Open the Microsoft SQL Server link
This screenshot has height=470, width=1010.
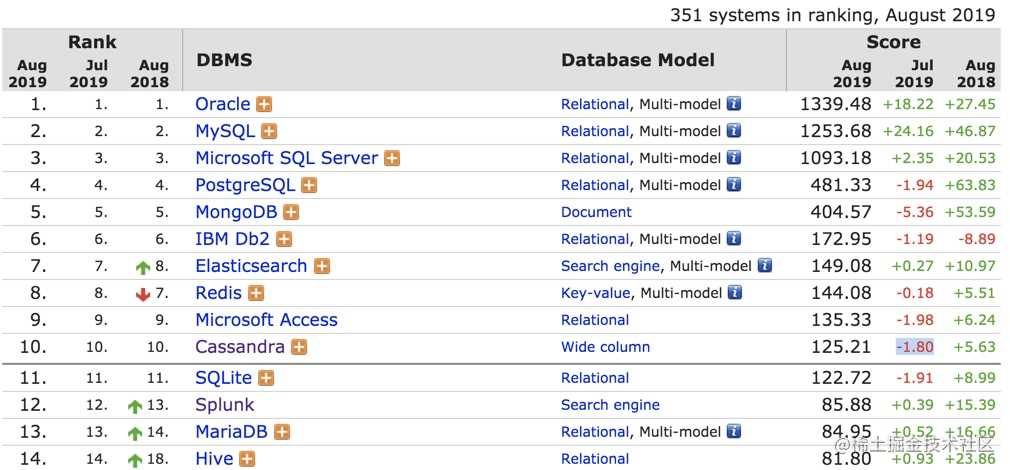[x=287, y=158]
